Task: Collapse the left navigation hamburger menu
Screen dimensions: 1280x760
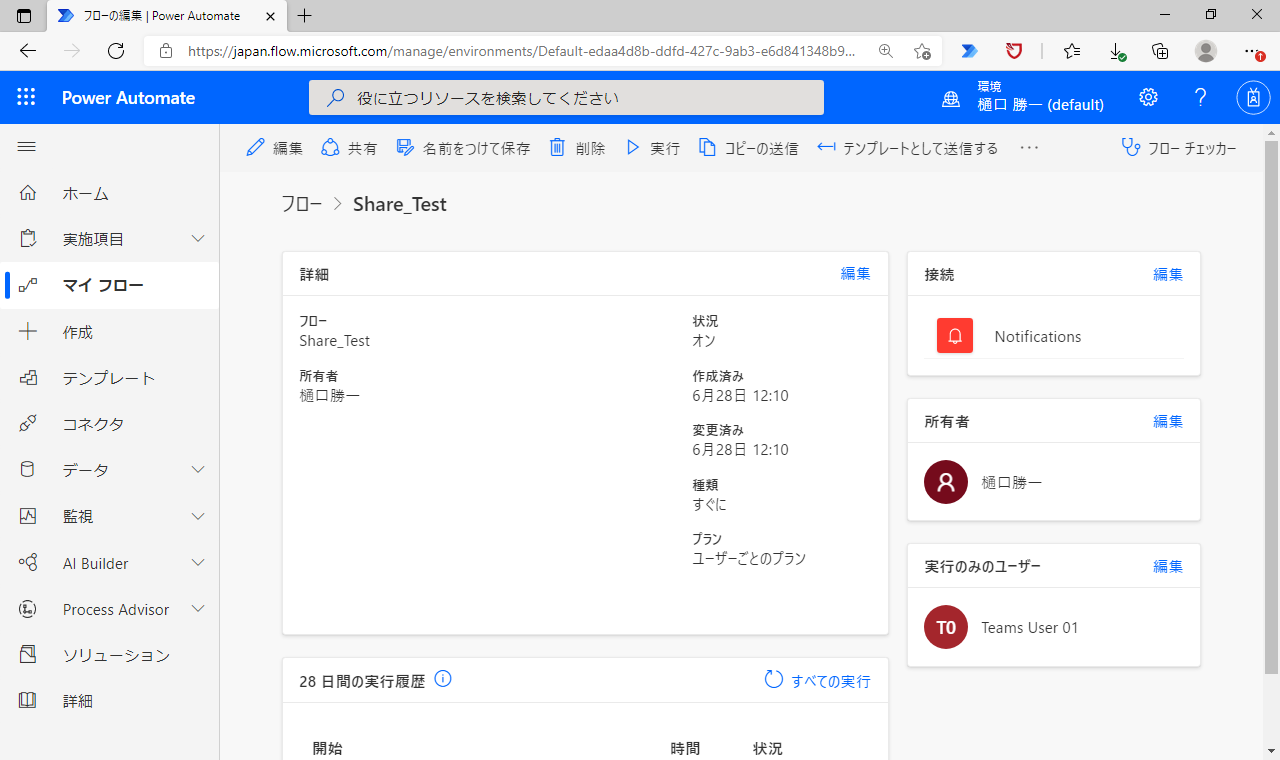Action: point(27,147)
